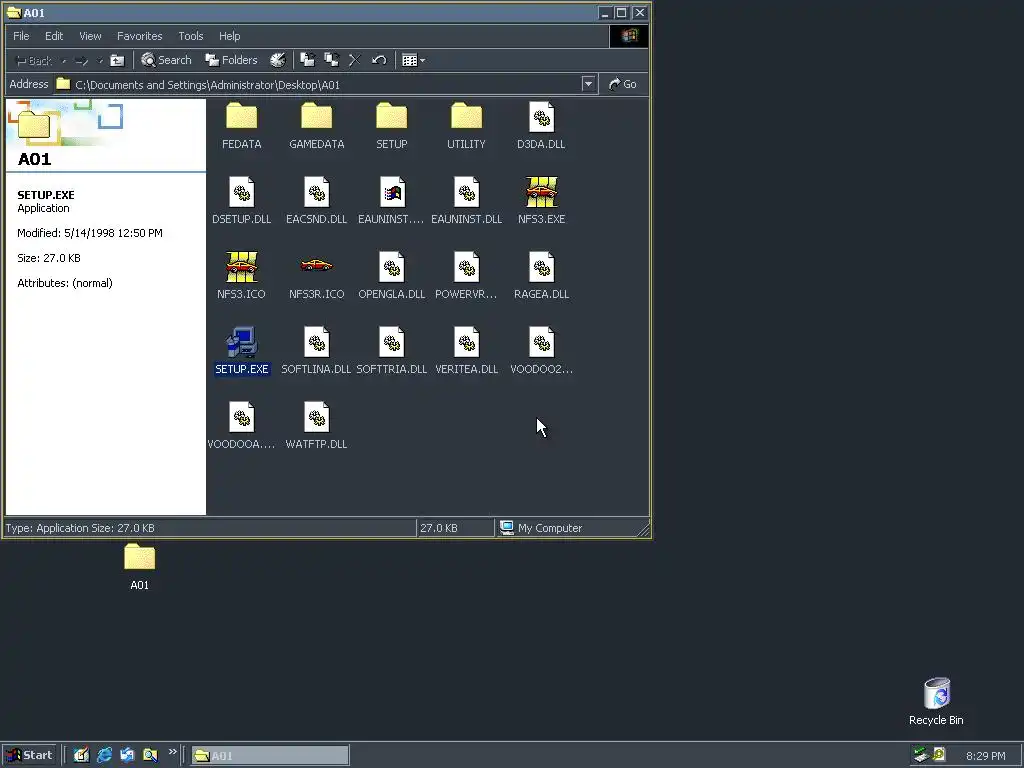Open the Forward button history arrow
The width and height of the screenshot is (1024, 768).
pos(100,61)
